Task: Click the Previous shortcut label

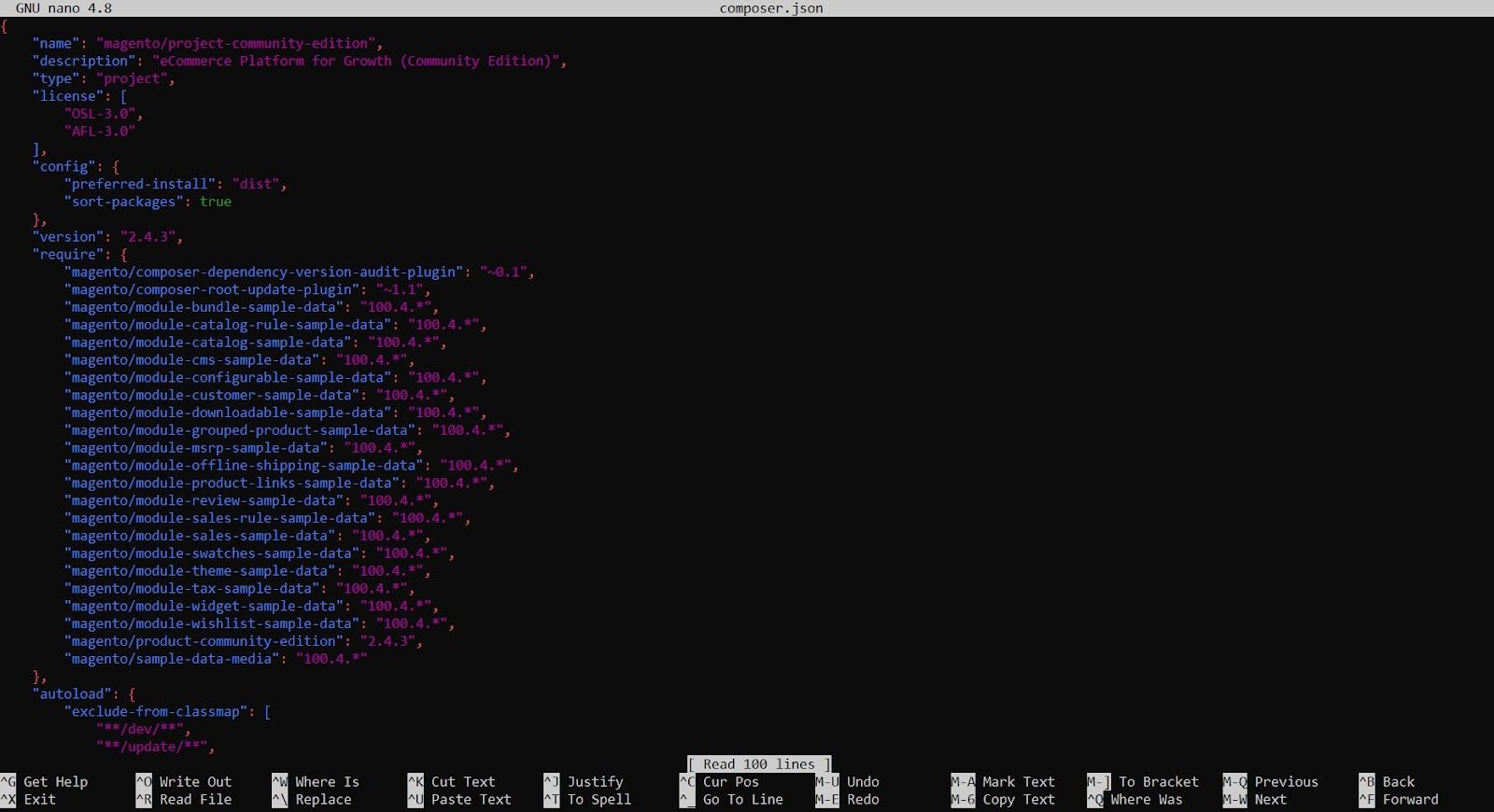Action: pyautogui.click(x=1287, y=782)
